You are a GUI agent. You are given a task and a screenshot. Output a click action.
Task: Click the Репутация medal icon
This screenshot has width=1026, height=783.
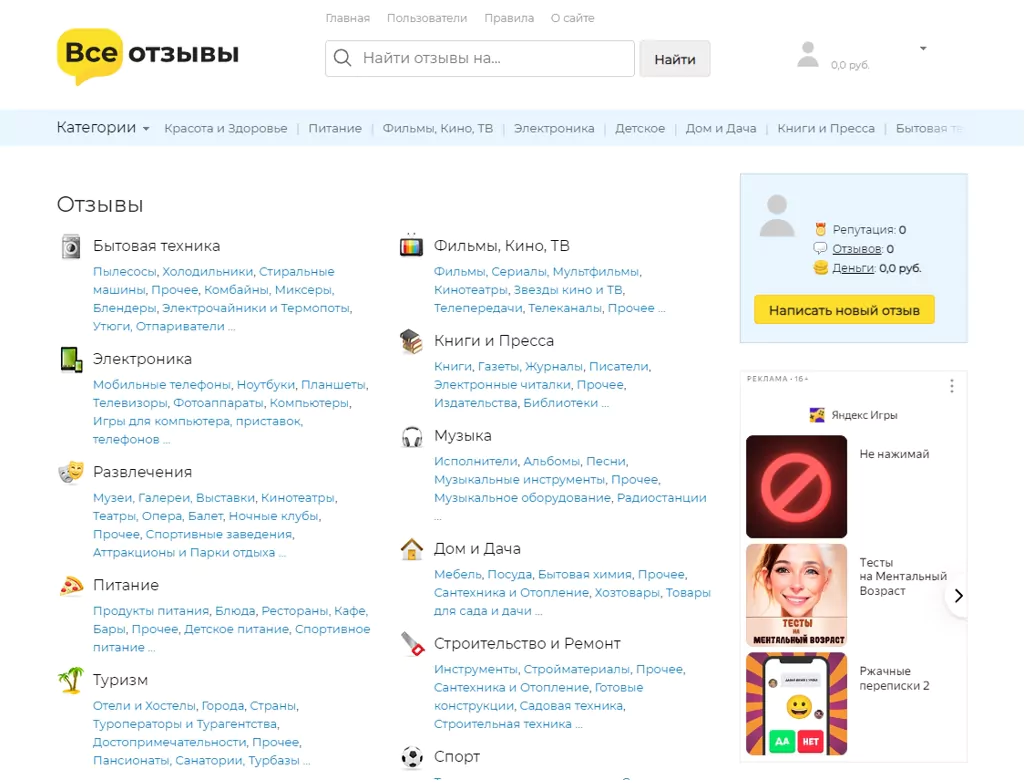821,230
